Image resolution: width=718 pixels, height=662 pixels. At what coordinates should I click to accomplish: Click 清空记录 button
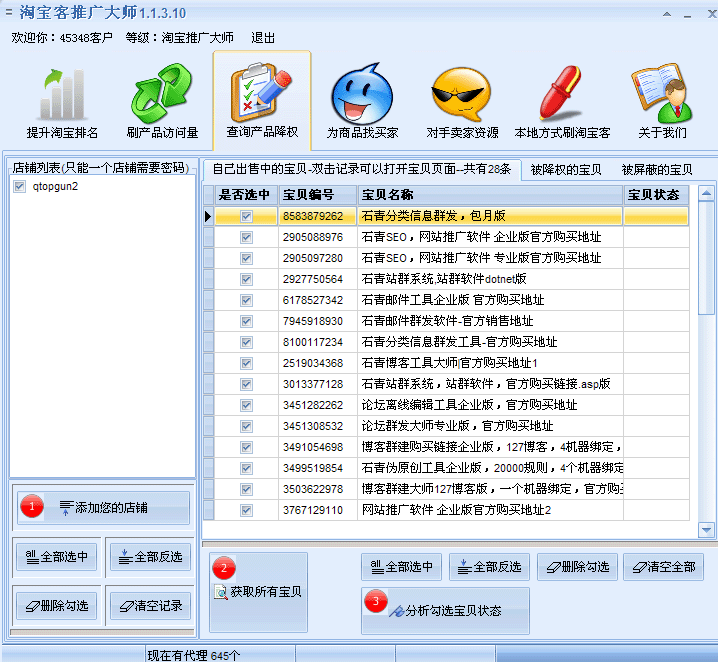pos(151,606)
